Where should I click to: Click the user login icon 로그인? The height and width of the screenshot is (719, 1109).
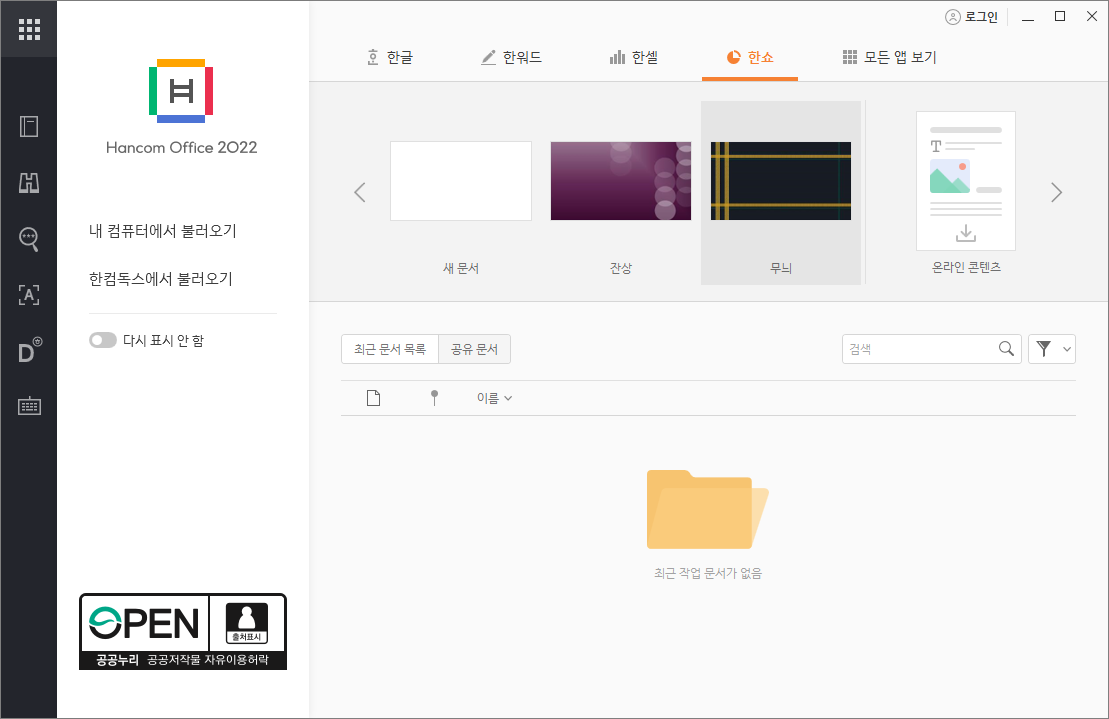[953, 17]
